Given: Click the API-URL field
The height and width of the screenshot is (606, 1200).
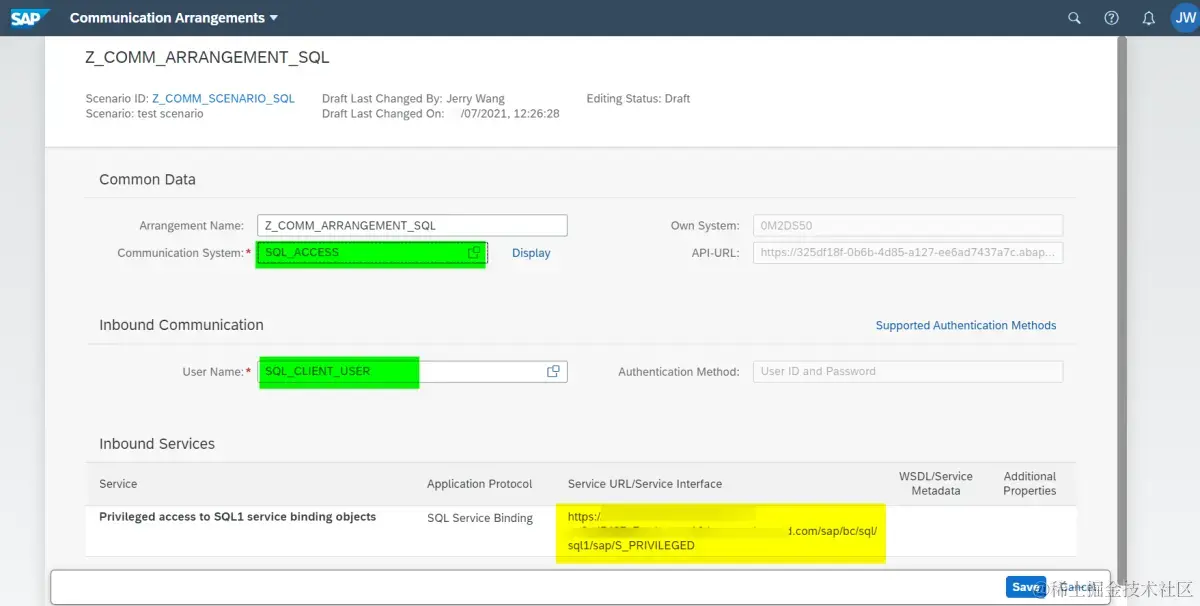Looking at the screenshot, I should click(x=908, y=253).
